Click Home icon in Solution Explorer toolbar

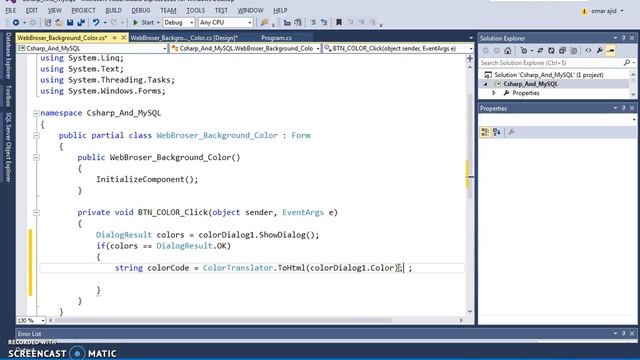tap(507, 51)
